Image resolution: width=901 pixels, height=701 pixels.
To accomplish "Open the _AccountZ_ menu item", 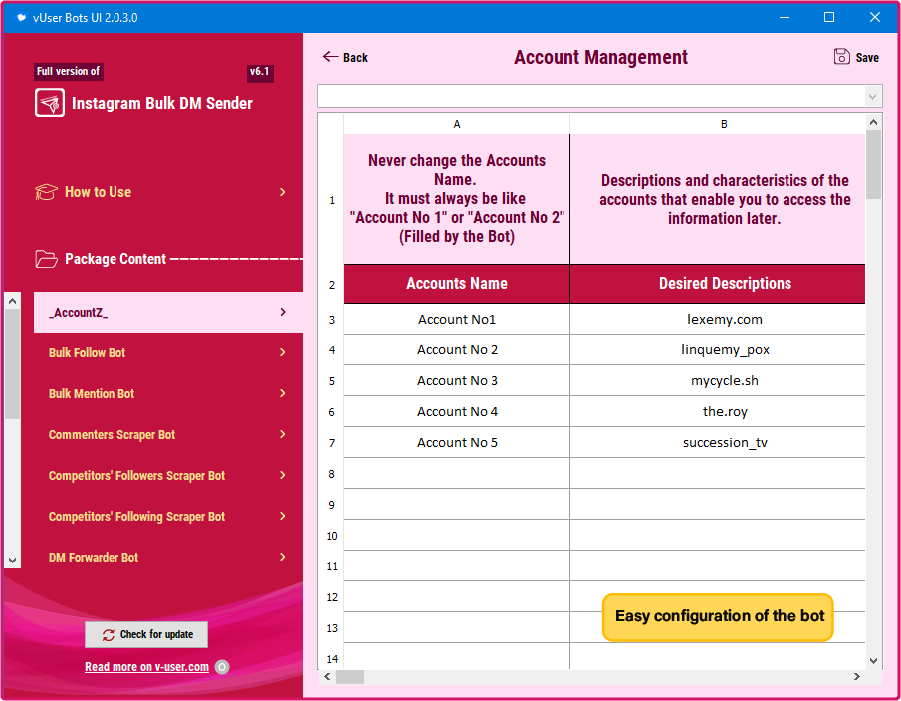I will [x=168, y=313].
